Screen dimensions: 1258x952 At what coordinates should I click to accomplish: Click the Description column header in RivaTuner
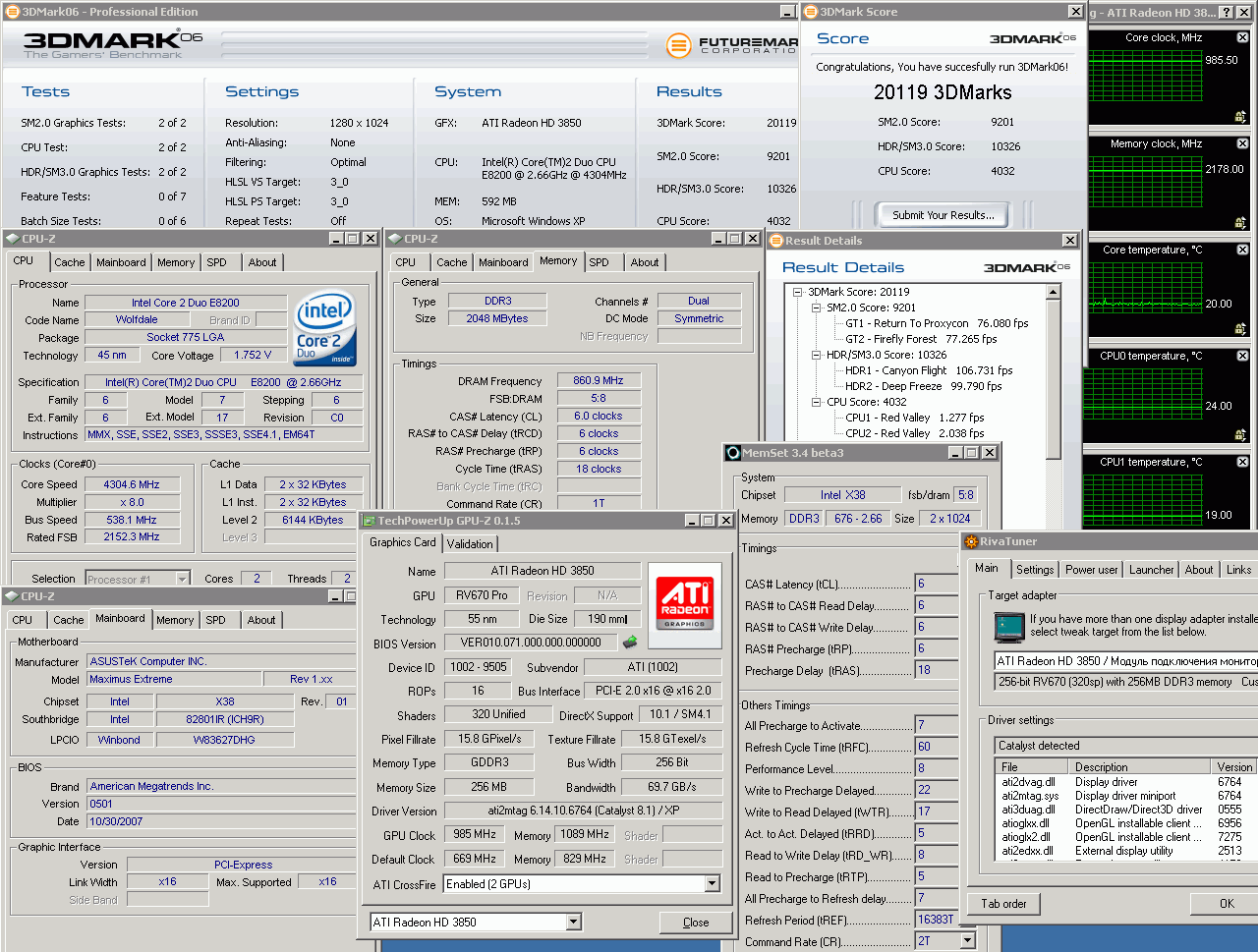pos(1140,767)
